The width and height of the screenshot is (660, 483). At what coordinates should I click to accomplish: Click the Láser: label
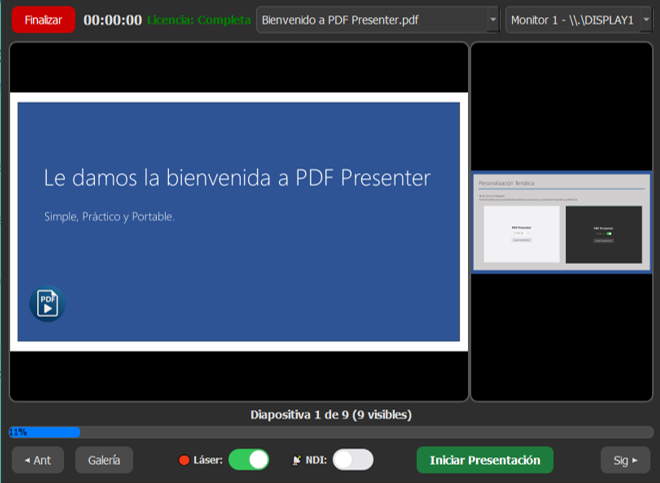pyautogui.click(x=208, y=460)
